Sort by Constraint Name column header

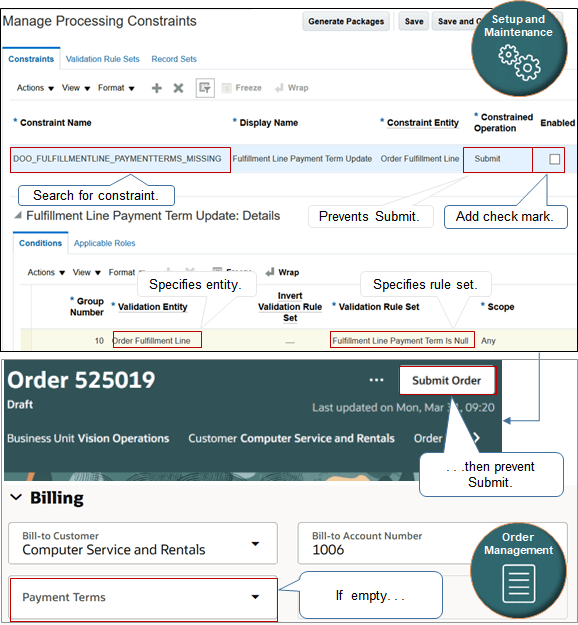(x=55, y=123)
